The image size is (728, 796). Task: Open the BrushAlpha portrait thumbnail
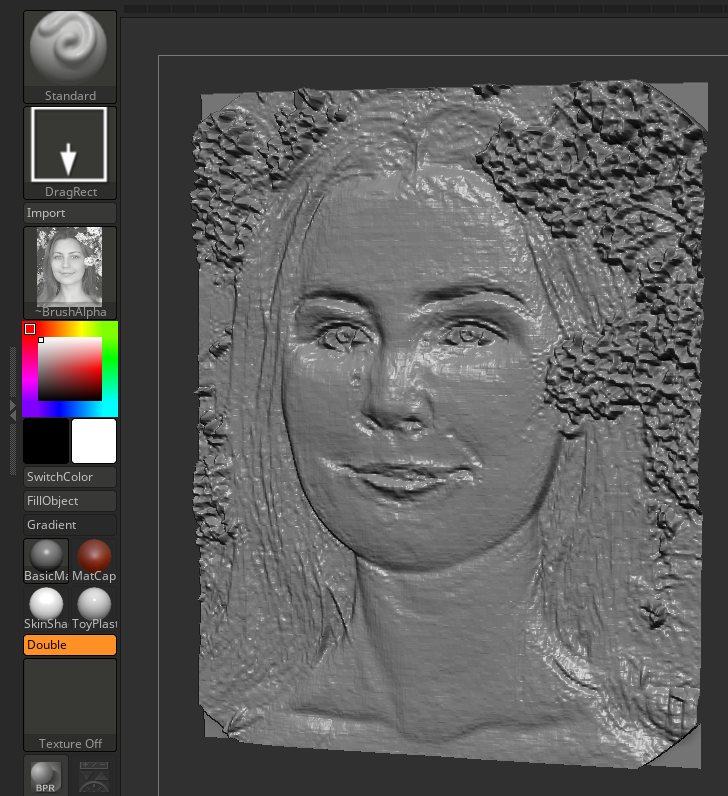[x=69, y=267]
